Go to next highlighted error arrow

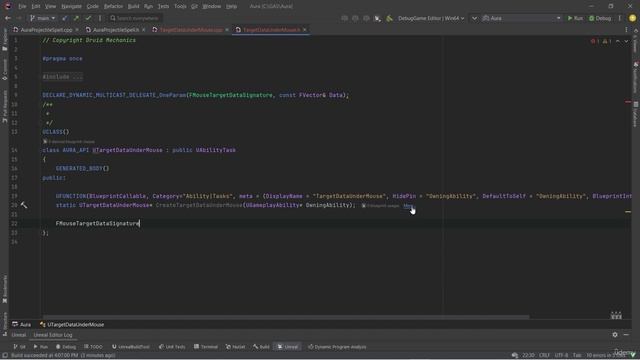pos(626,41)
